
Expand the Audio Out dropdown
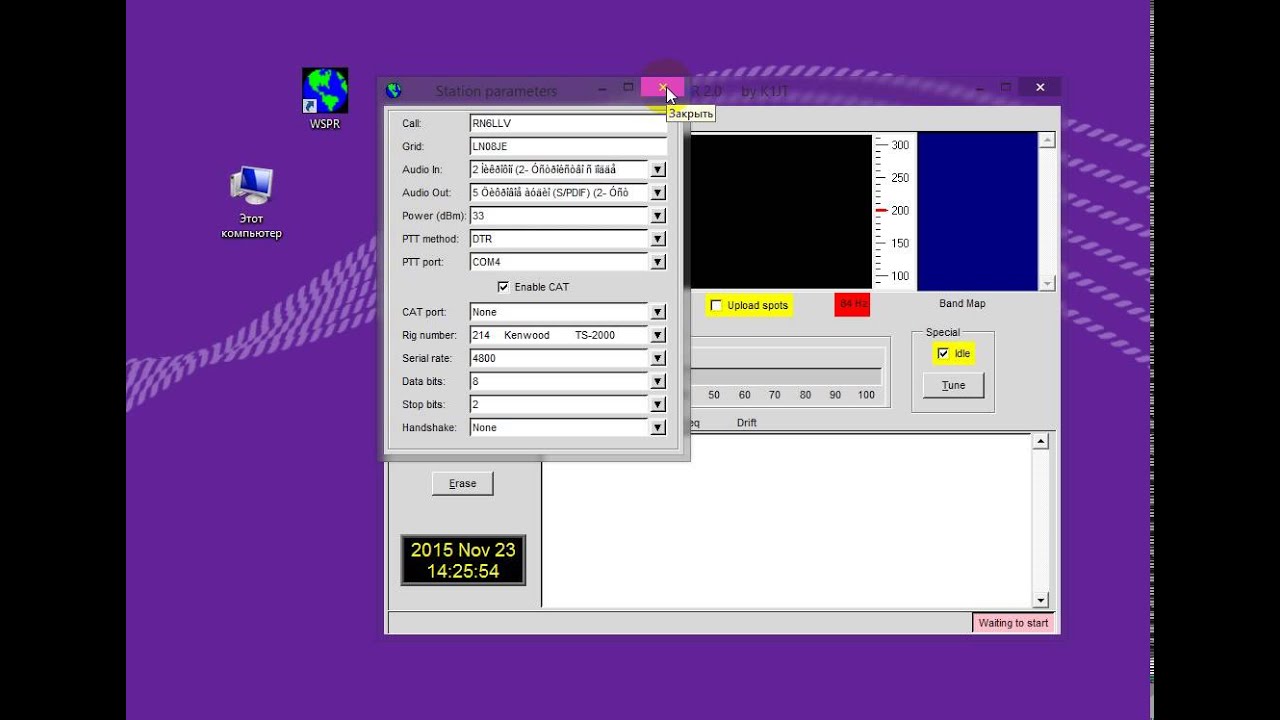[x=658, y=193]
